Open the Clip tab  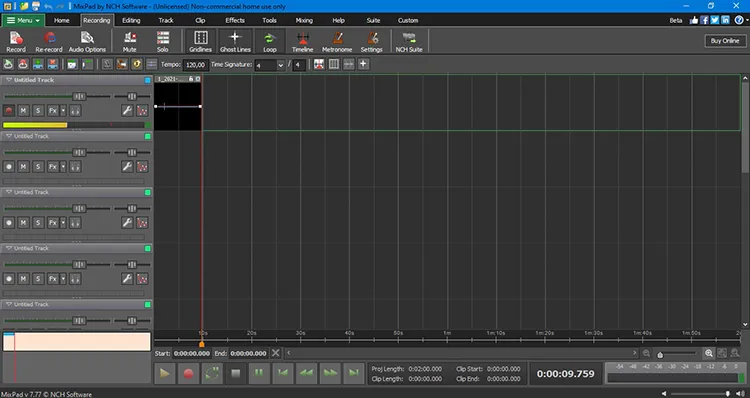tap(200, 20)
